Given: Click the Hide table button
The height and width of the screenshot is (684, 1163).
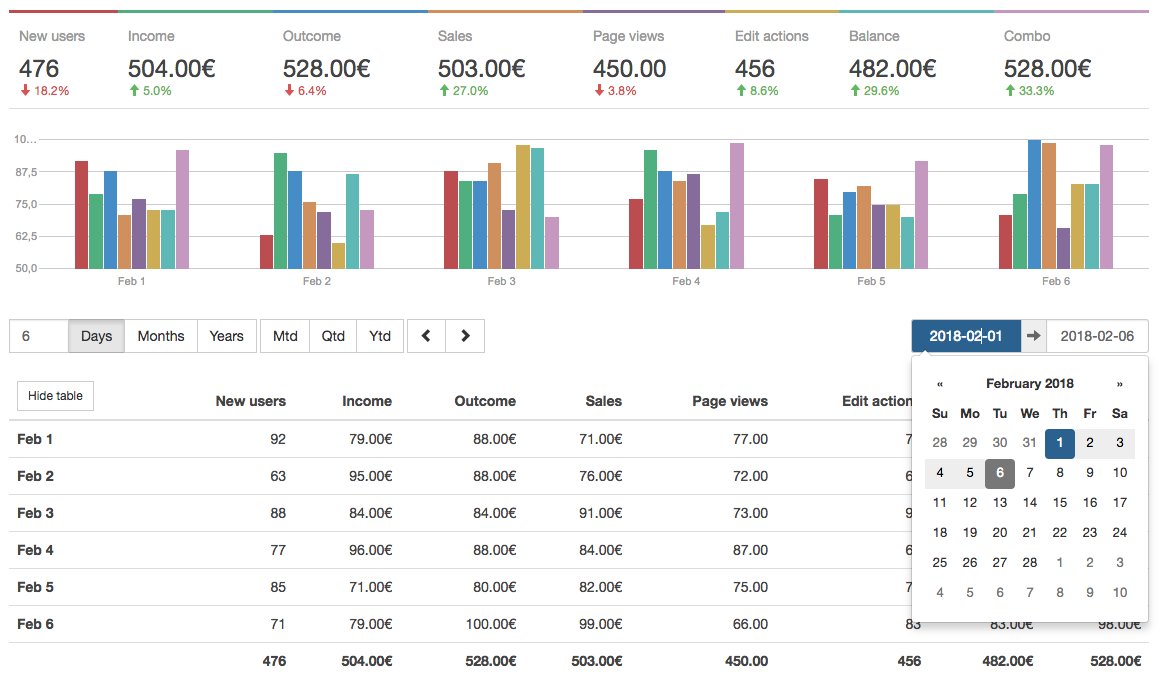Looking at the screenshot, I should click(x=56, y=396).
